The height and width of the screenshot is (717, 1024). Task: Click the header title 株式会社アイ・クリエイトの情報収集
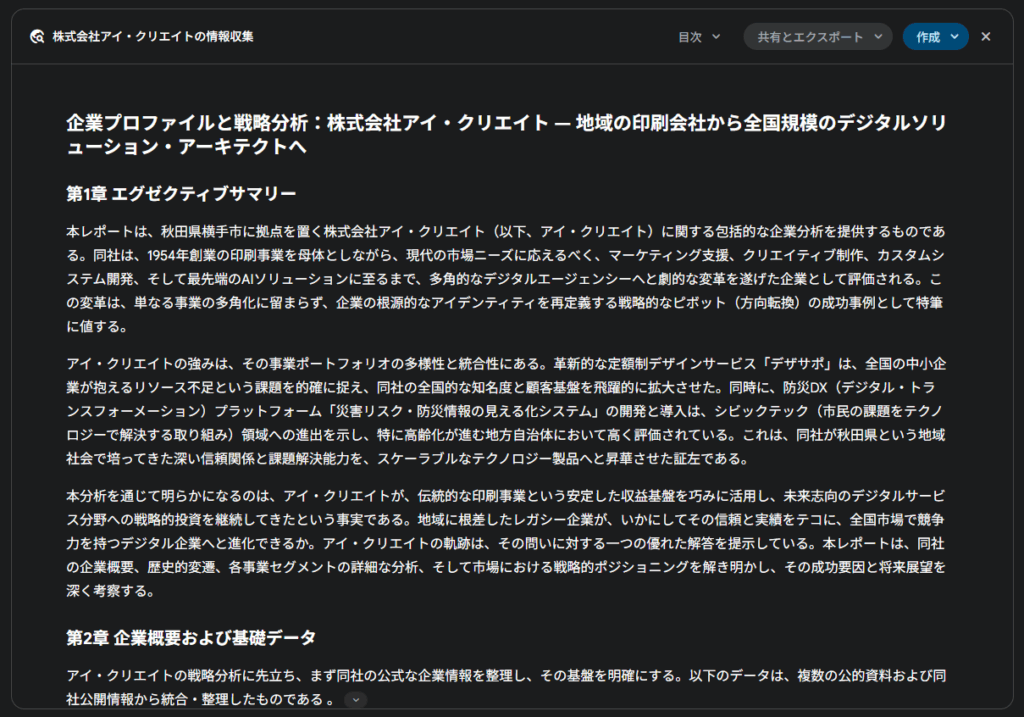click(x=153, y=37)
